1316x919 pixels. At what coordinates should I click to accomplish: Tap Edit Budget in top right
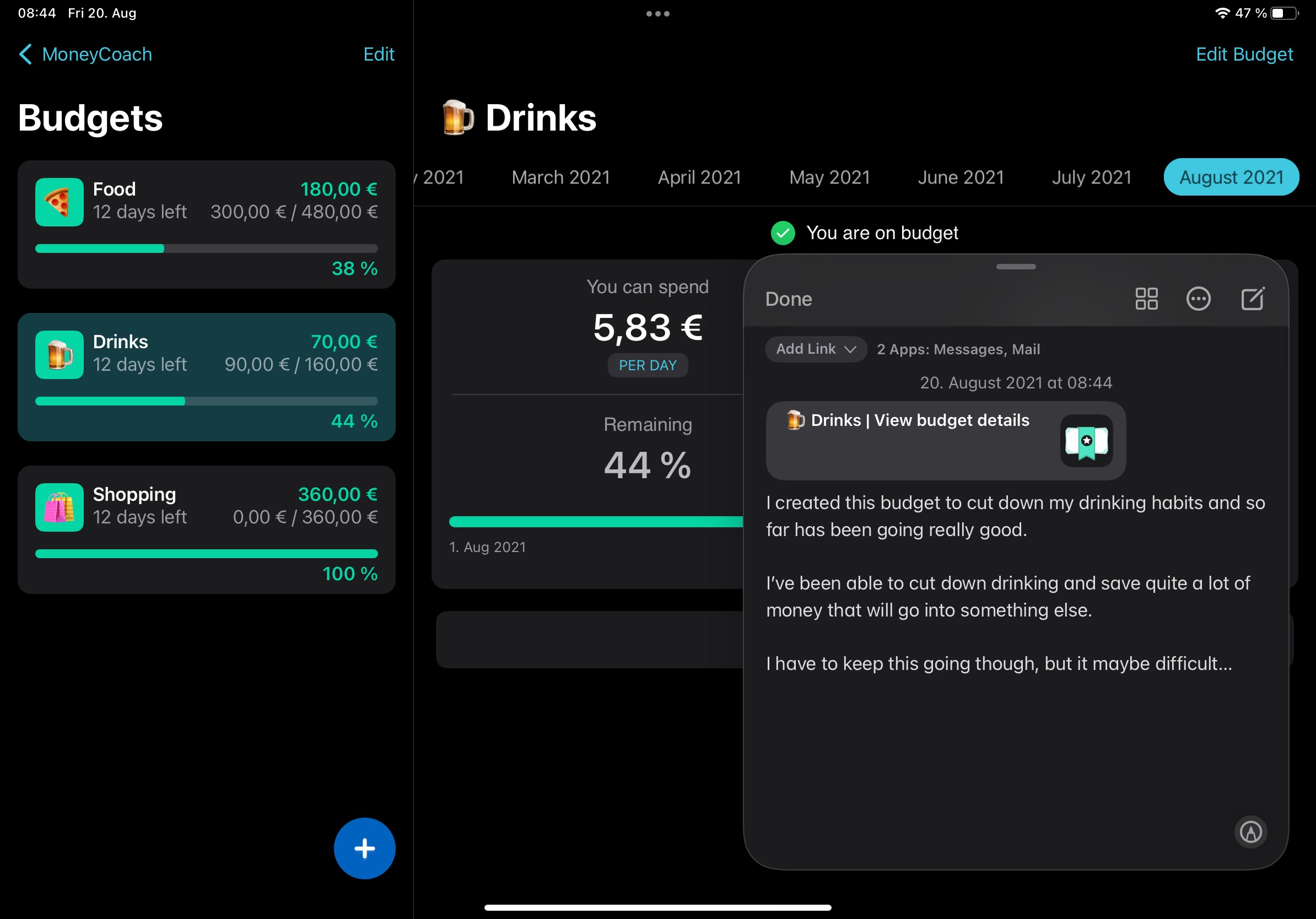[x=1244, y=55]
